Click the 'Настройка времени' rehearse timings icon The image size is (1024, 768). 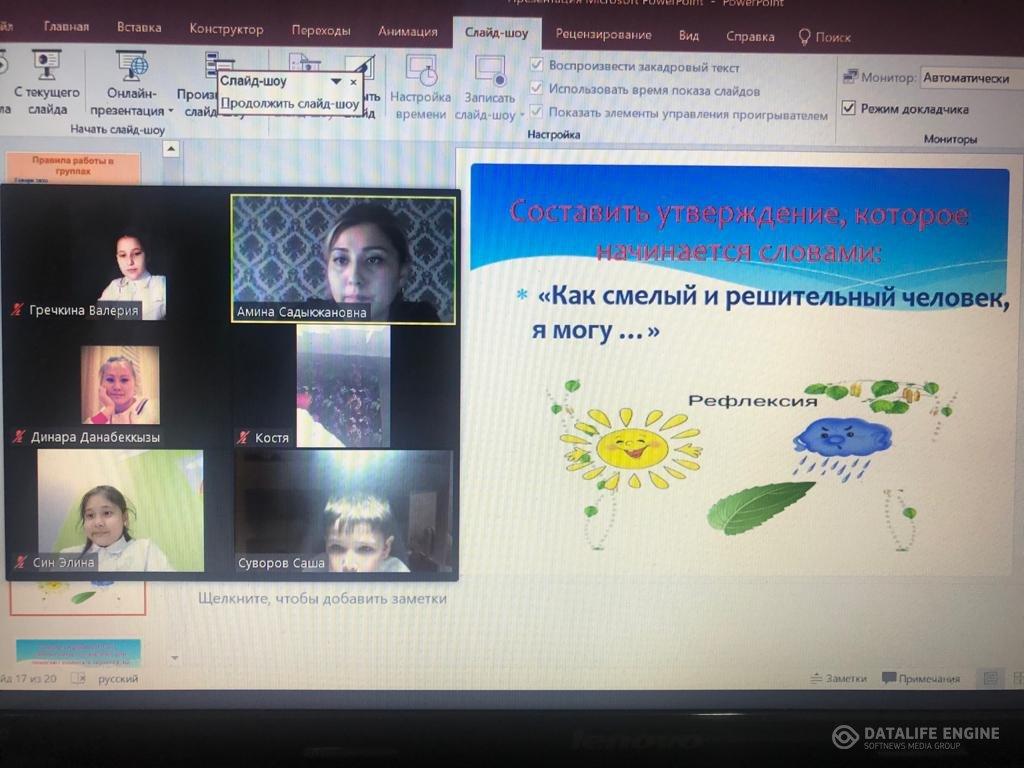421,71
